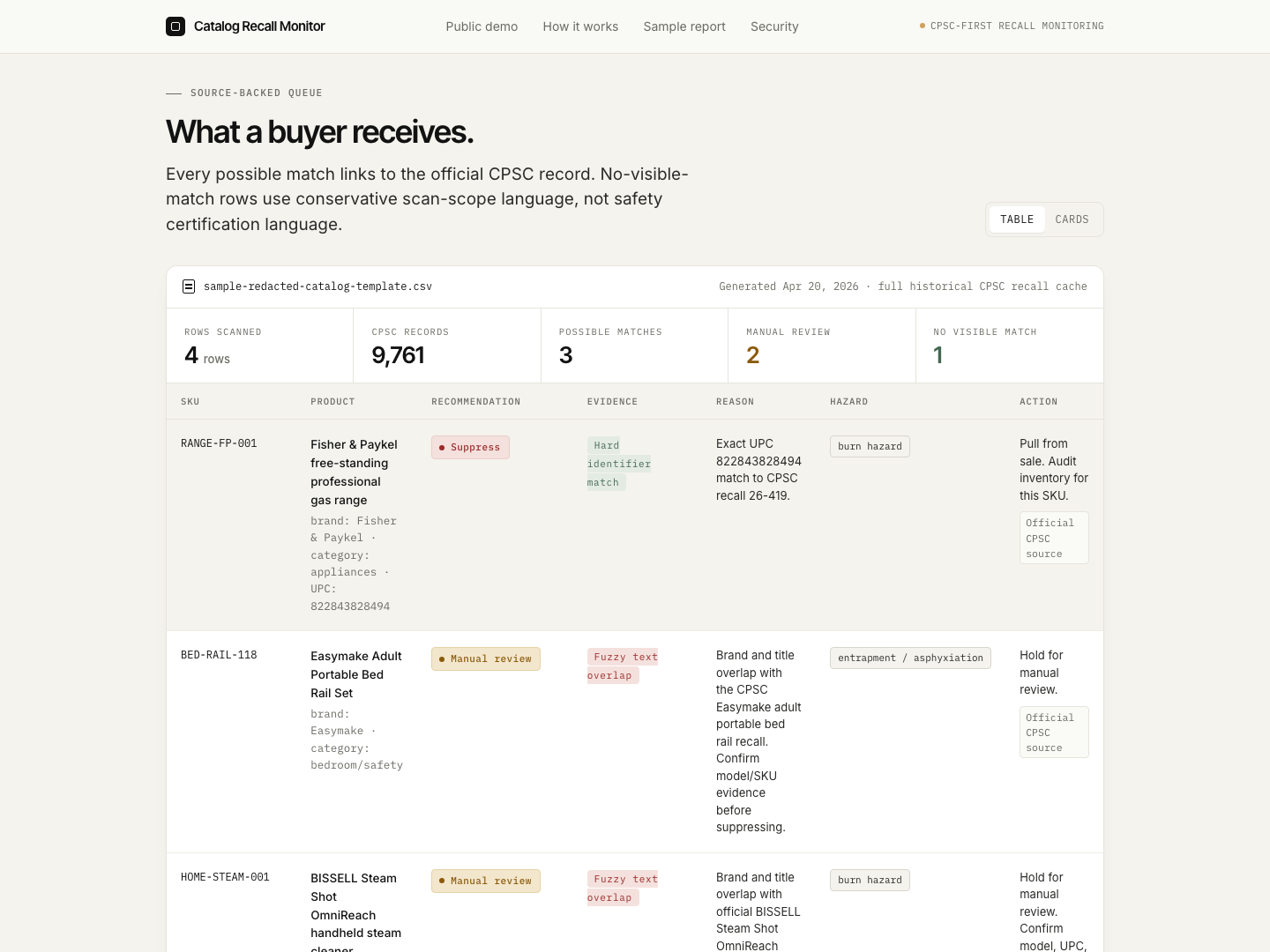Click the Hard identifier match evidence tag
The width and height of the screenshot is (1270, 952).
point(619,464)
